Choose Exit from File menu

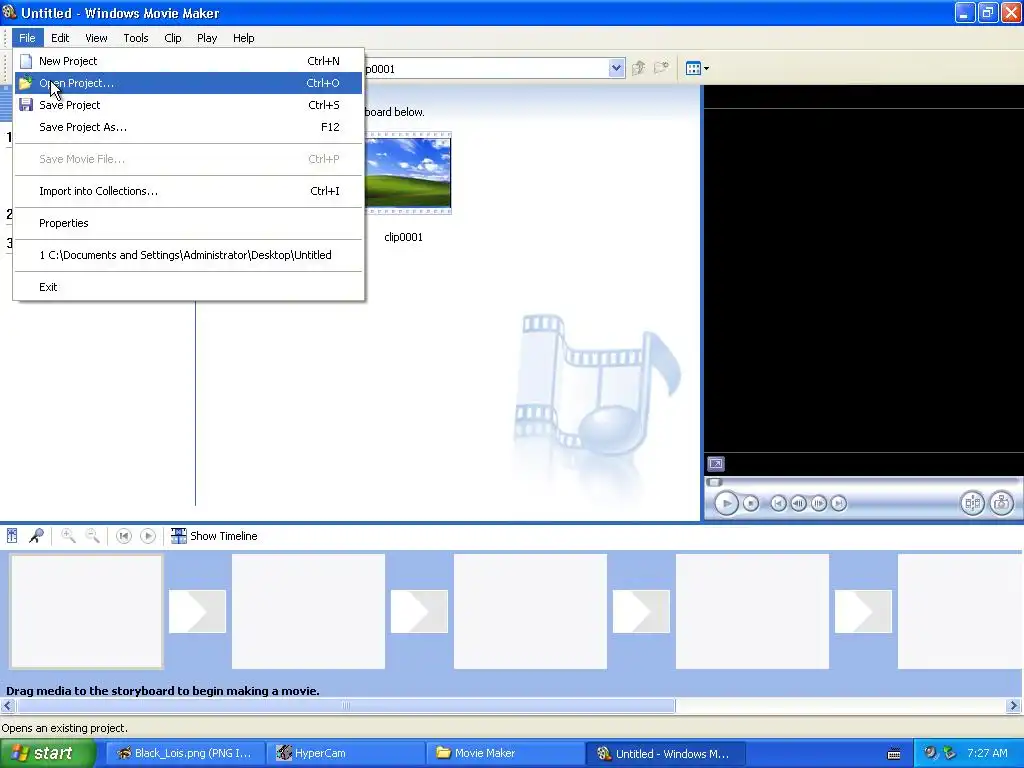point(188,287)
